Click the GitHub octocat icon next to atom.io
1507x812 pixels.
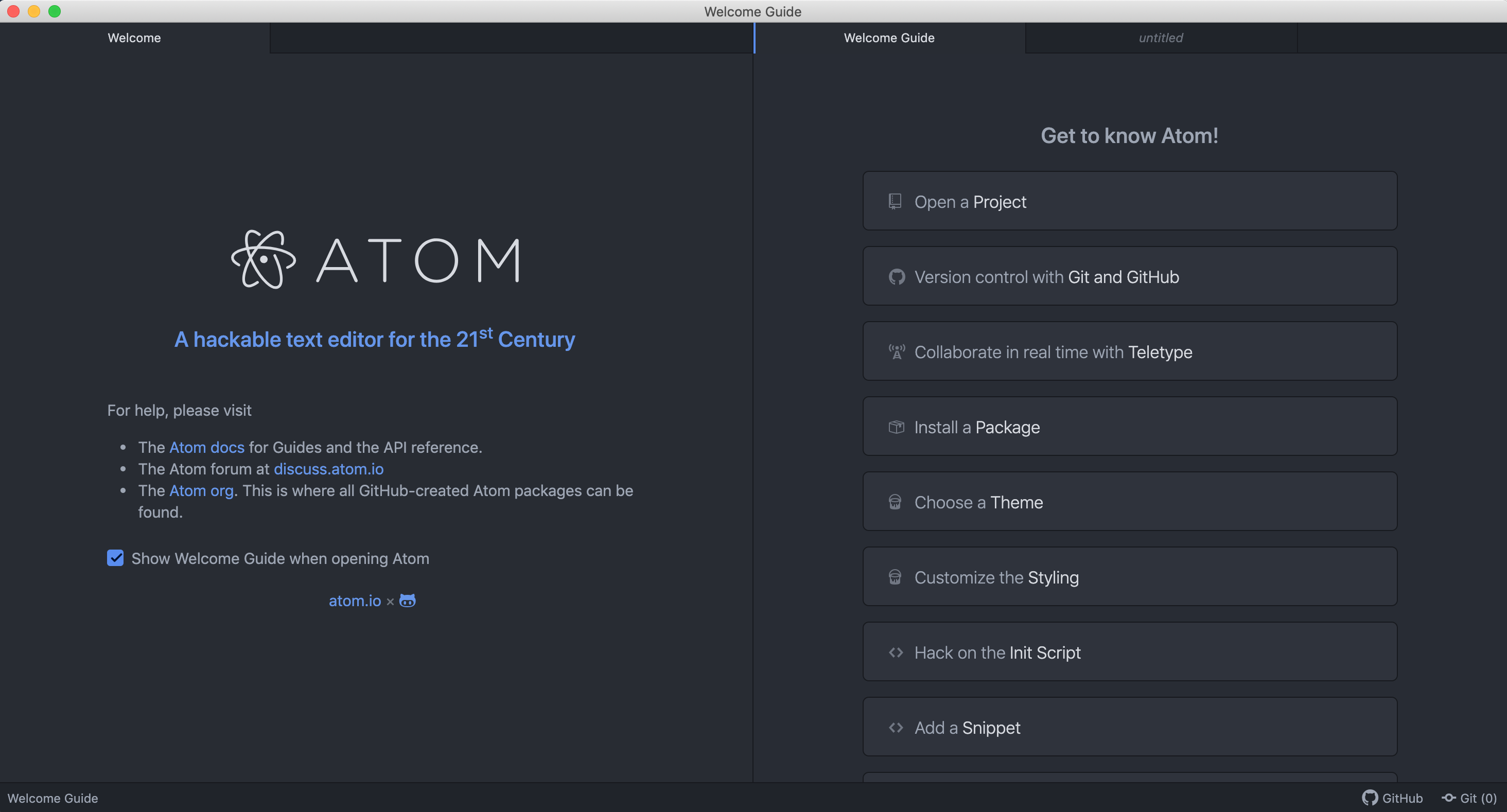click(x=407, y=601)
